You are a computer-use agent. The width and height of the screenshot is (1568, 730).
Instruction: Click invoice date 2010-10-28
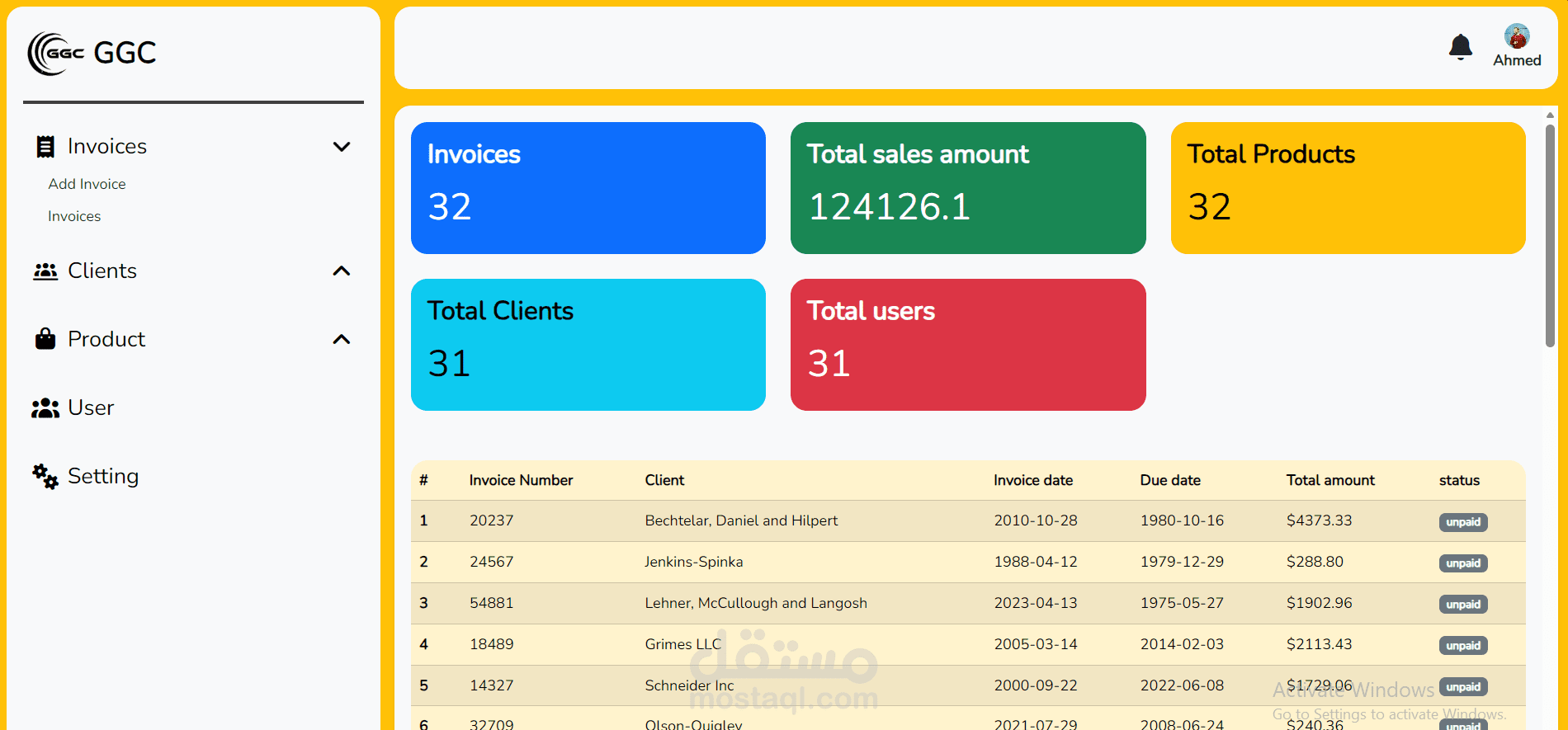pyautogui.click(x=1036, y=520)
